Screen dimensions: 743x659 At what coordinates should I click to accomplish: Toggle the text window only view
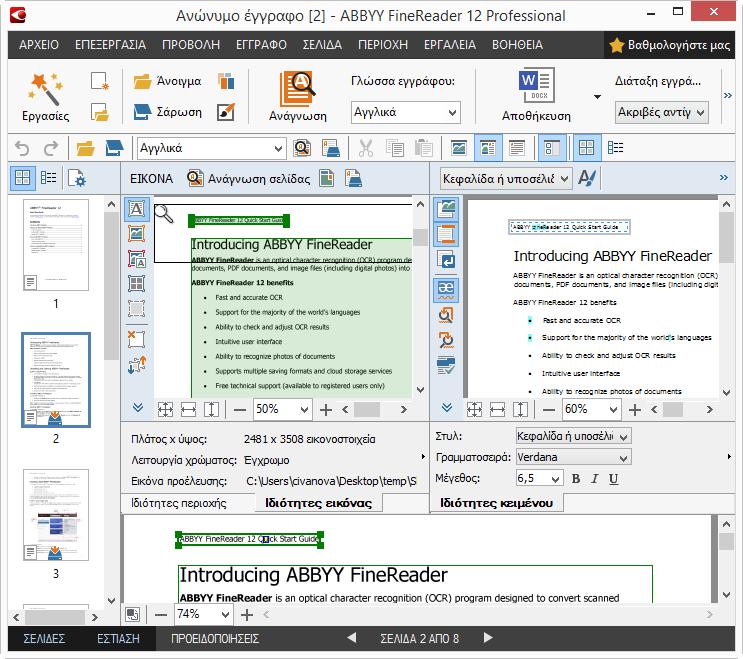pyautogui.click(x=516, y=148)
